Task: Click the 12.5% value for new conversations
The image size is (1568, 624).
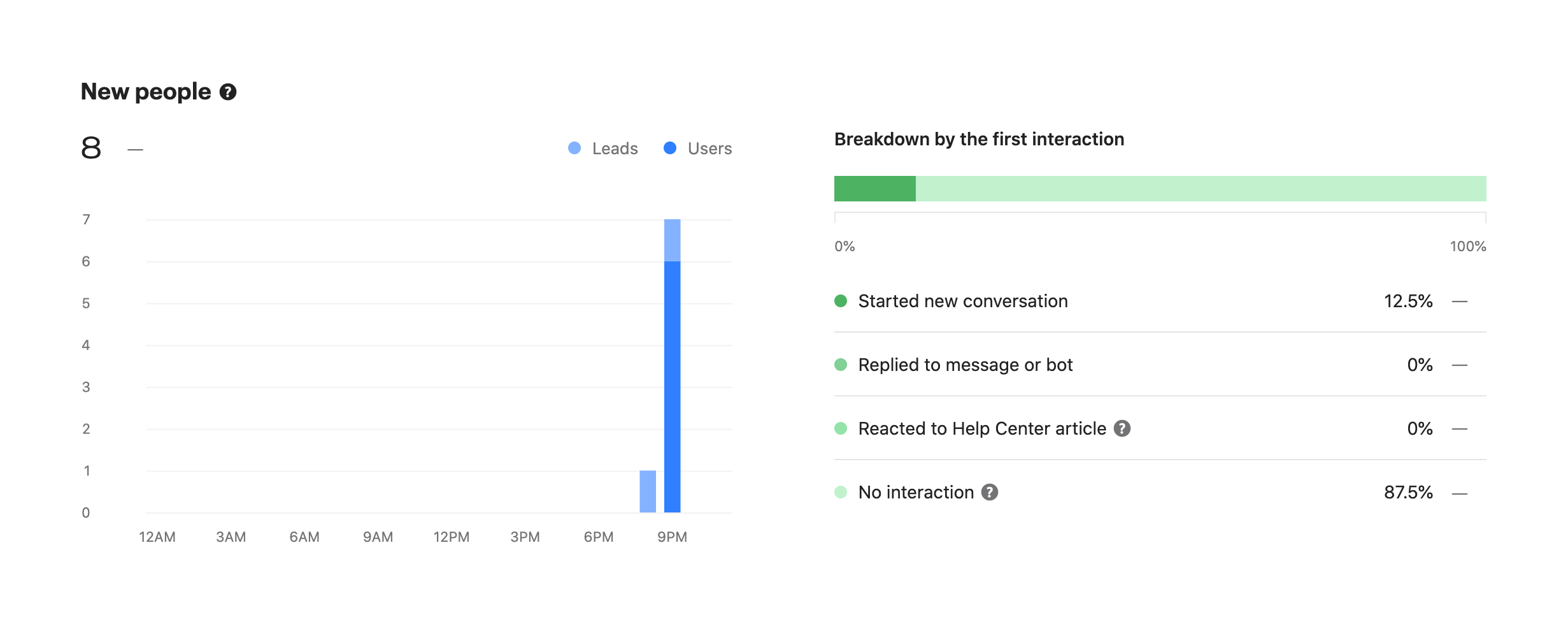Action: tap(1408, 301)
